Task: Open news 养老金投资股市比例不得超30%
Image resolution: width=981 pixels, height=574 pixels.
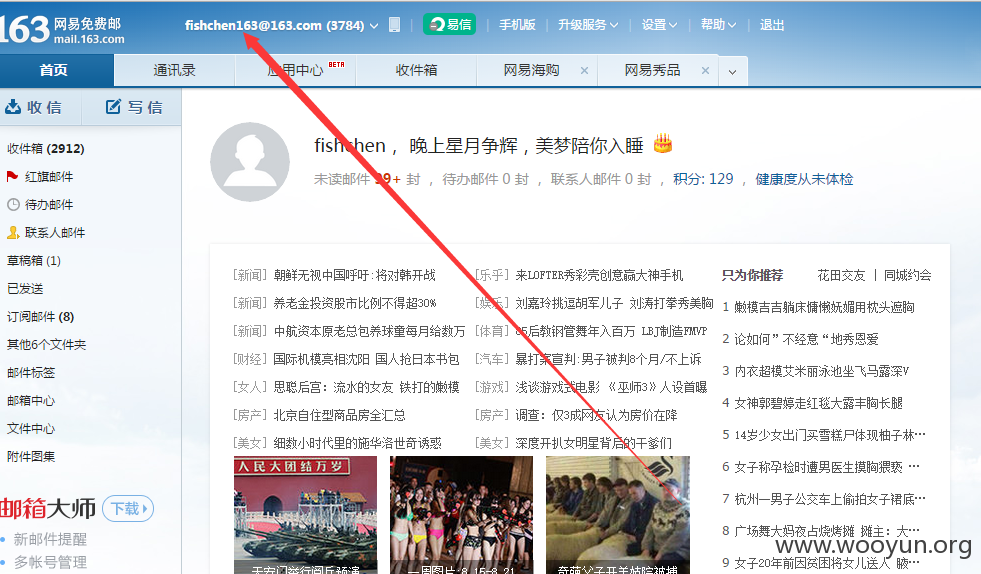Action: click(x=355, y=303)
